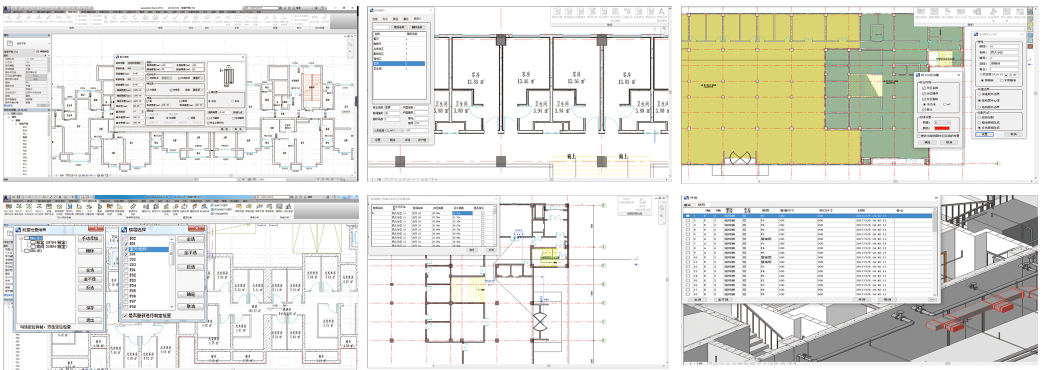Expand the tree root node in tree dialog
The width and height of the screenshot is (1044, 370).
(21, 238)
